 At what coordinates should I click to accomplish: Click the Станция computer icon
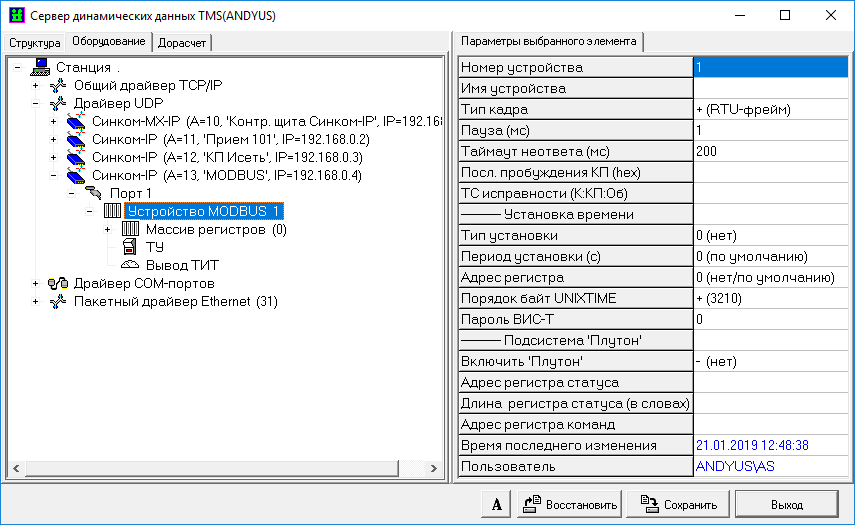[x=41, y=67]
